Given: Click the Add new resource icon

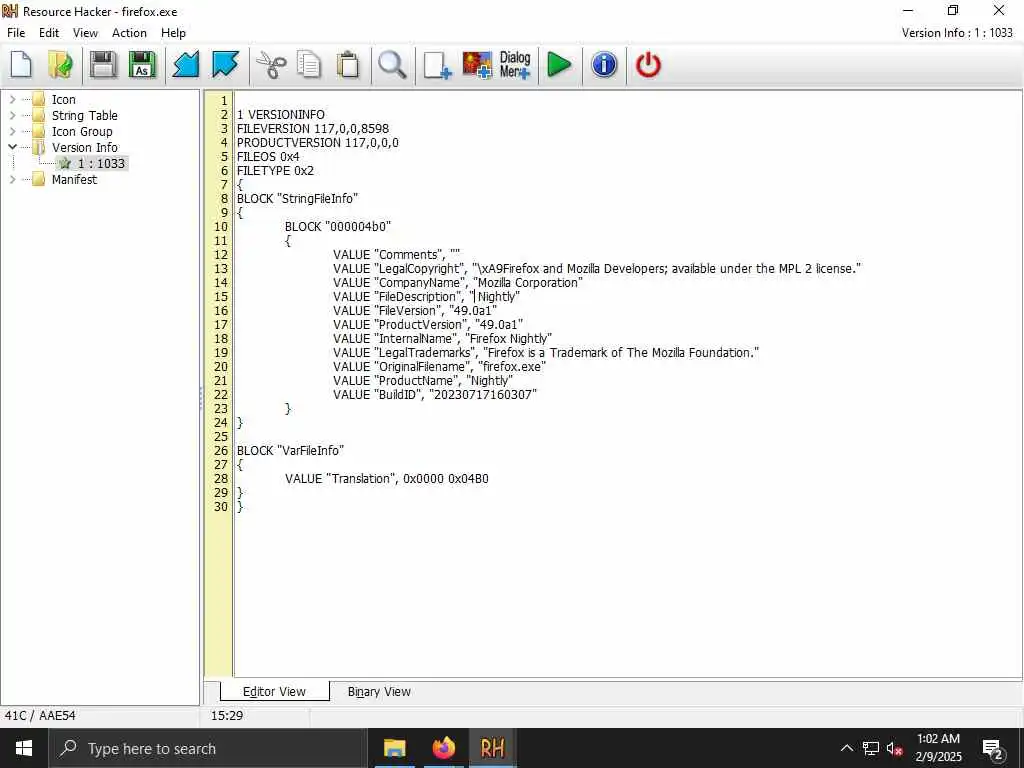Looking at the screenshot, I should tap(437, 65).
